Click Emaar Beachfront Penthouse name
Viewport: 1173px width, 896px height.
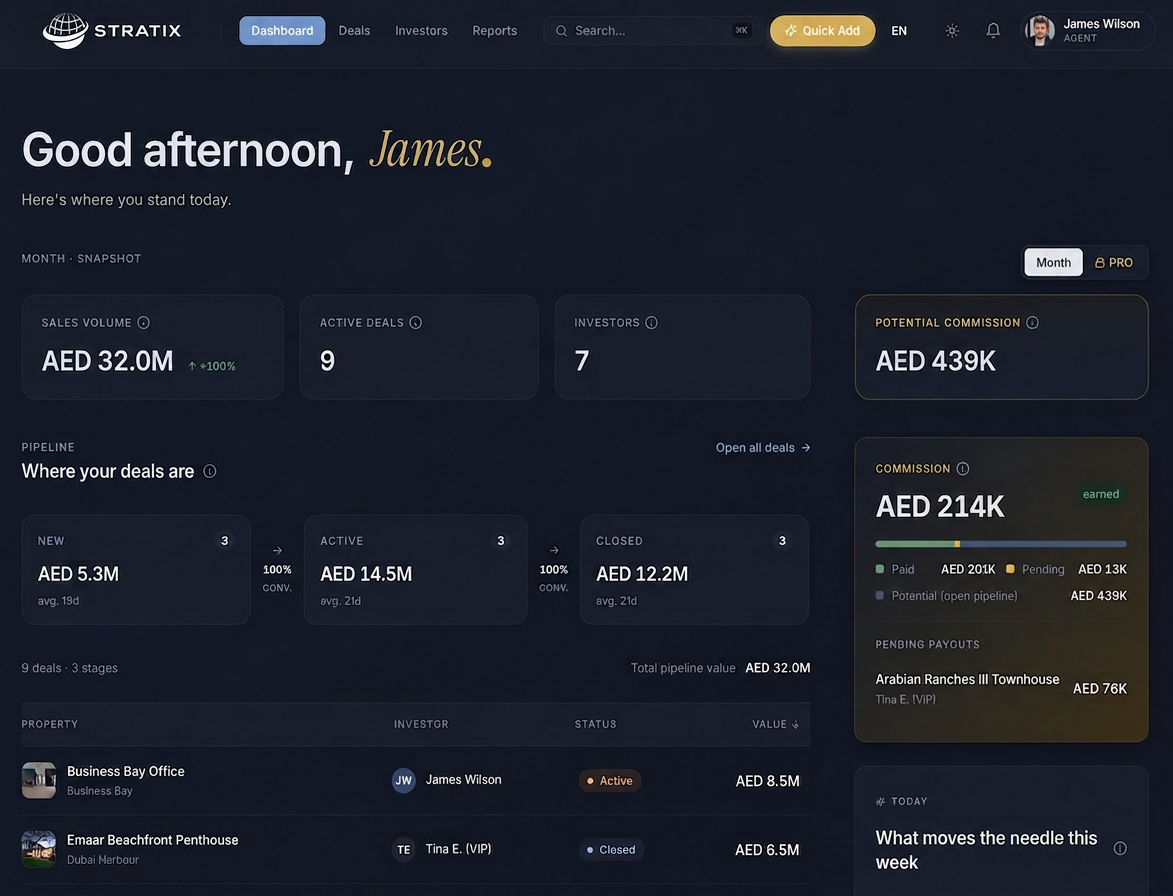pyautogui.click(x=153, y=840)
